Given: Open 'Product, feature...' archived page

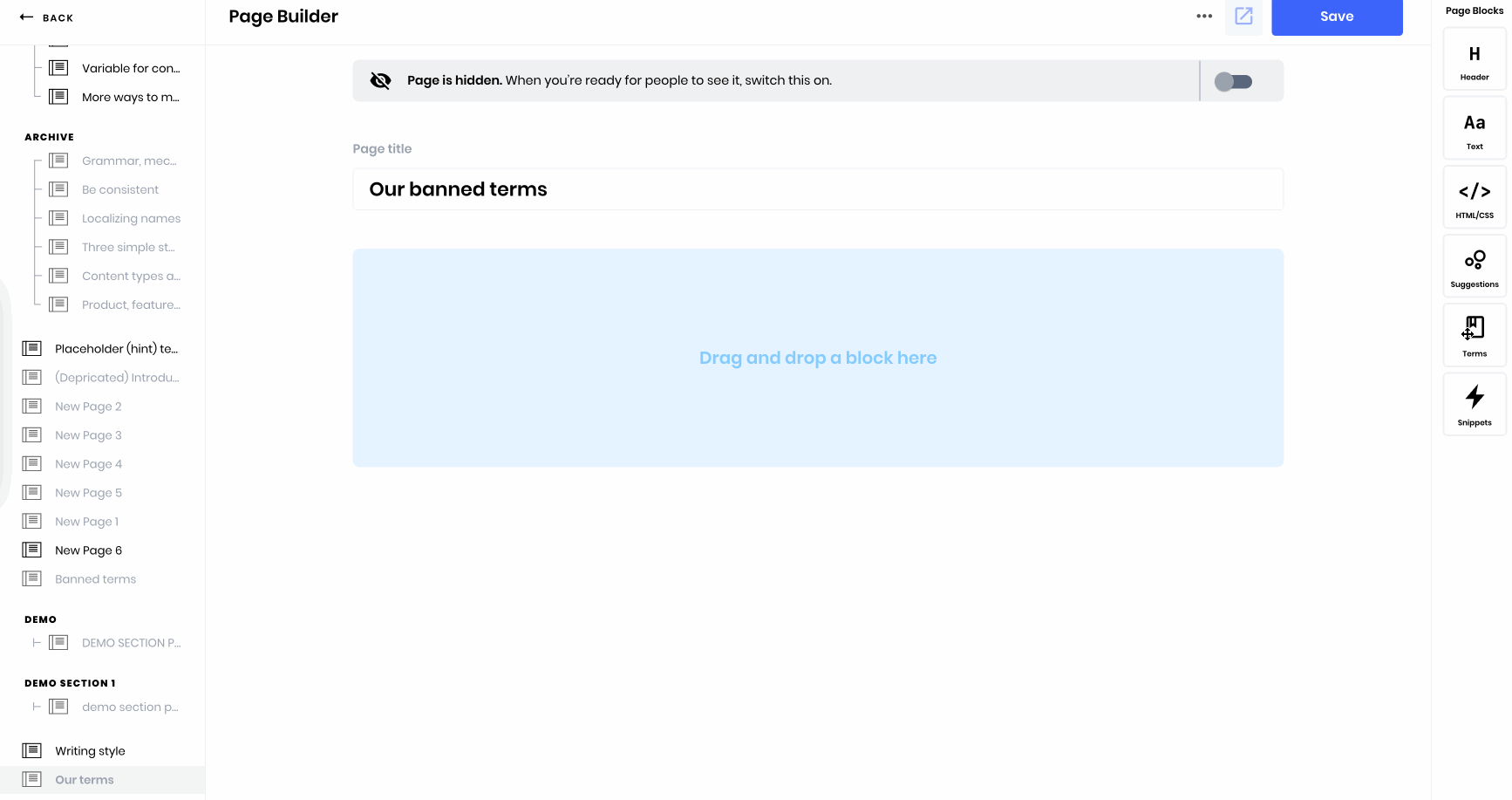Looking at the screenshot, I should [131, 304].
